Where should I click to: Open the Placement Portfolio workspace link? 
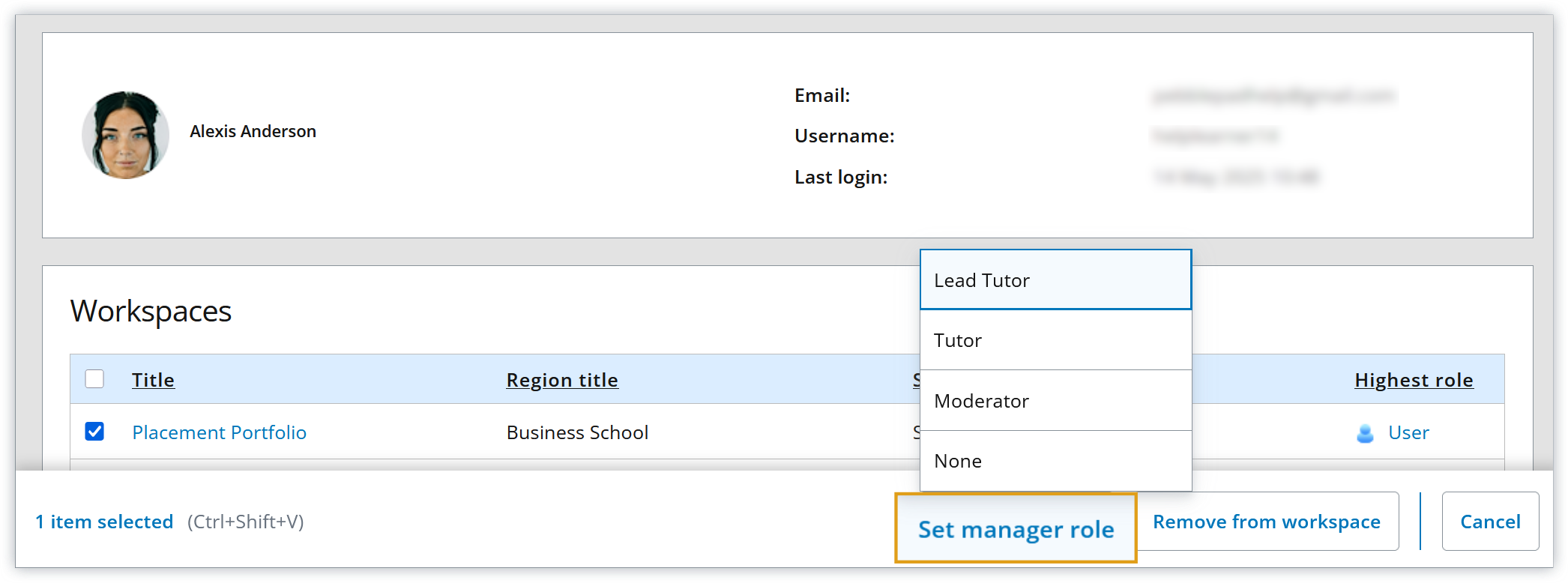pos(219,432)
